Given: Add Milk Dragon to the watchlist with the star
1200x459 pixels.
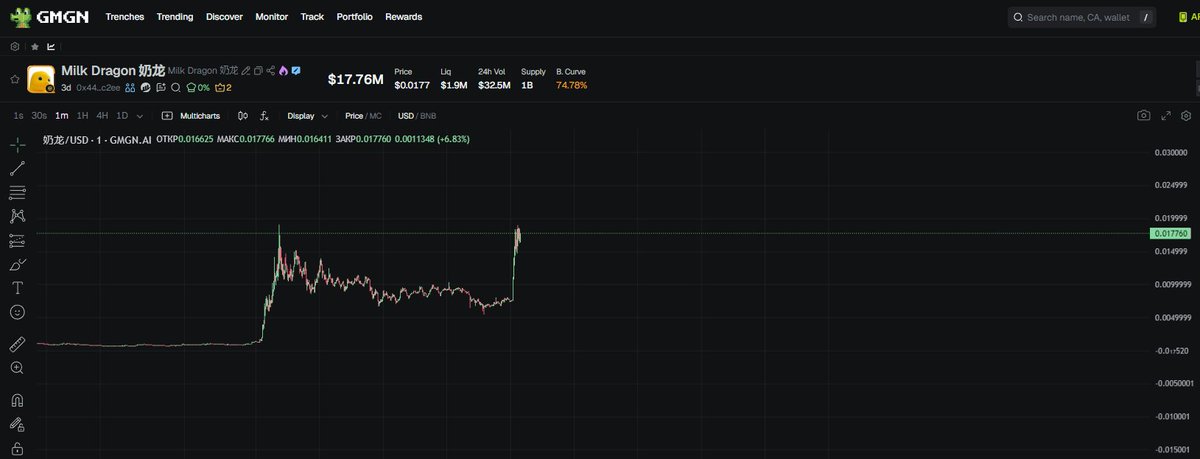Looking at the screenshot, I should [14, 78].
